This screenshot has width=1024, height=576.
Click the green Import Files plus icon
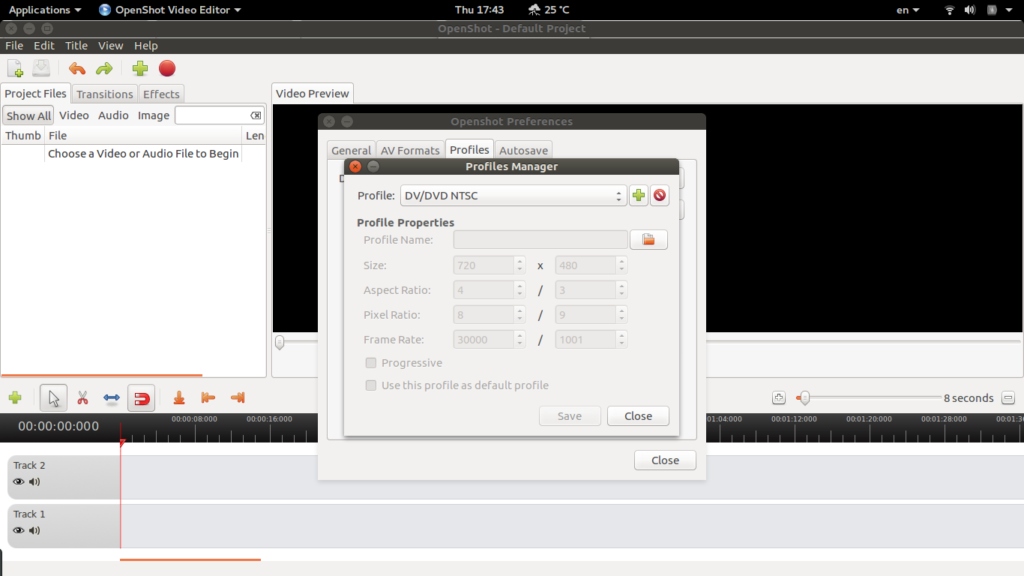140,69
